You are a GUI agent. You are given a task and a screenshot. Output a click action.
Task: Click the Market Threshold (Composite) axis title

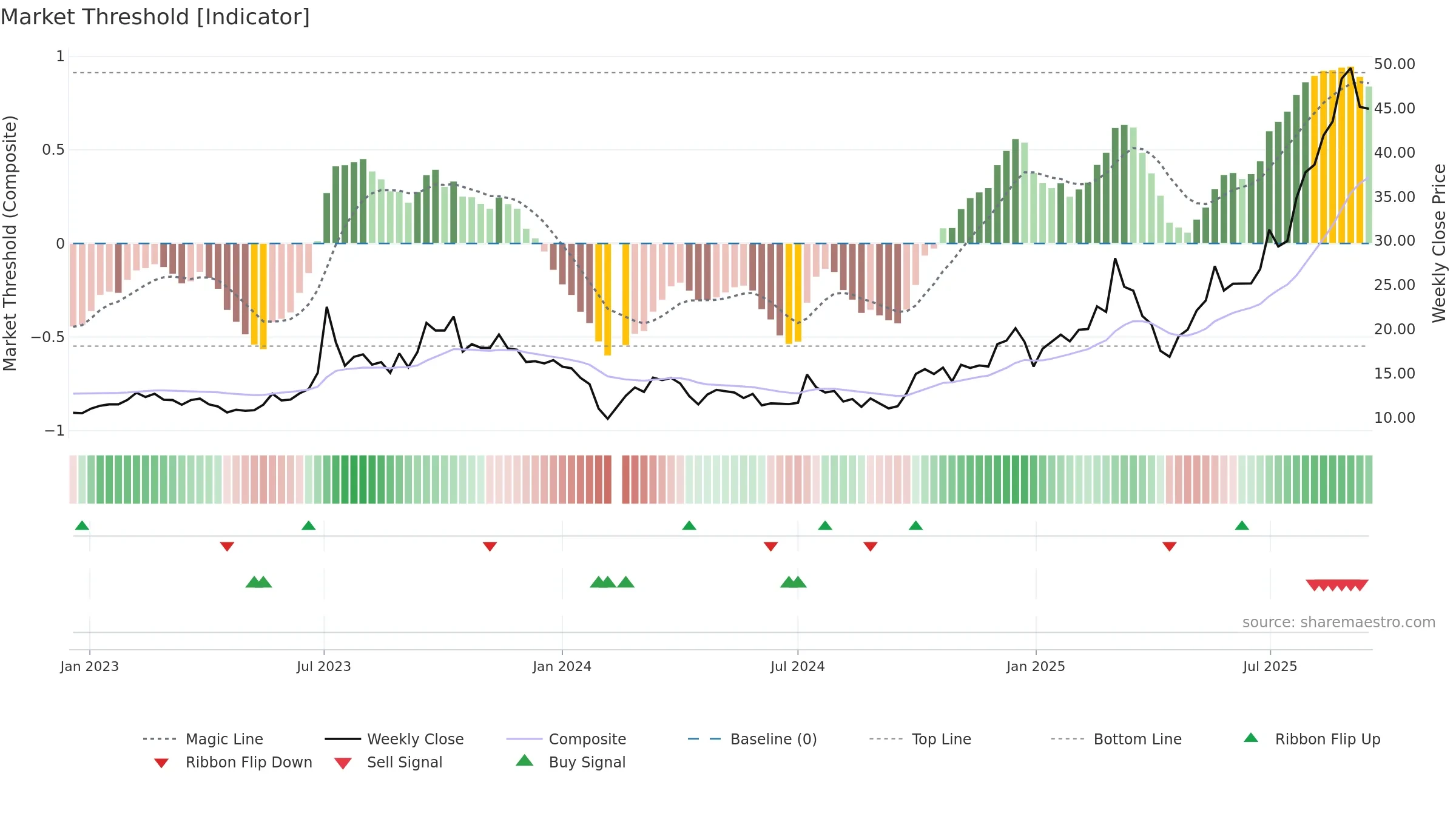10,243
